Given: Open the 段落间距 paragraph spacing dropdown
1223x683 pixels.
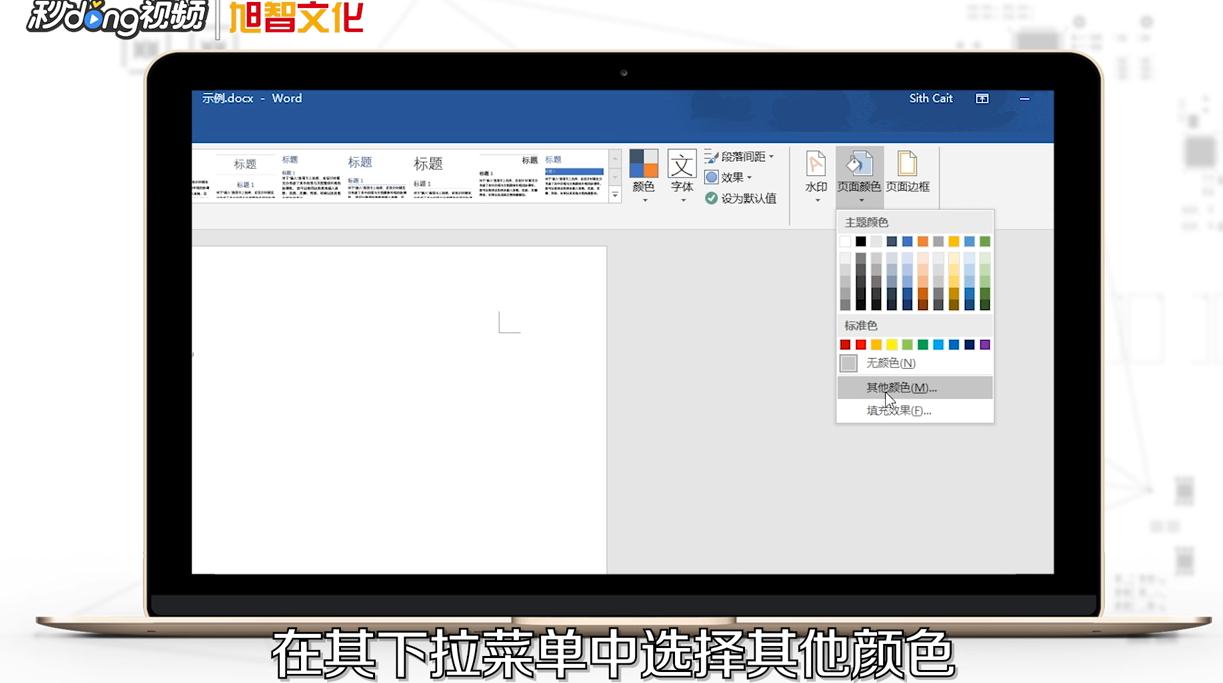Looking at the screenshot, I should [739, 157].
